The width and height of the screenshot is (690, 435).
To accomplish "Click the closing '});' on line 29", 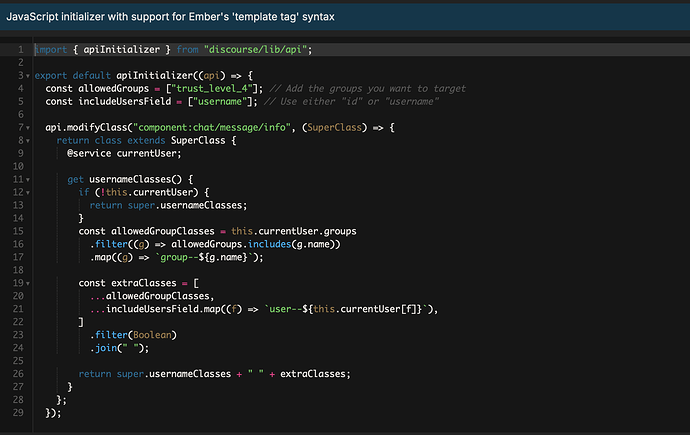I will pyautogui.click(x=53, y=413).
